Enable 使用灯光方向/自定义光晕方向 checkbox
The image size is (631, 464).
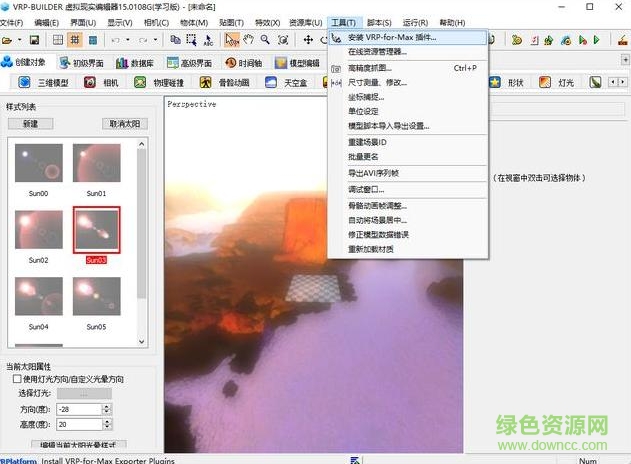pos(17,379)
